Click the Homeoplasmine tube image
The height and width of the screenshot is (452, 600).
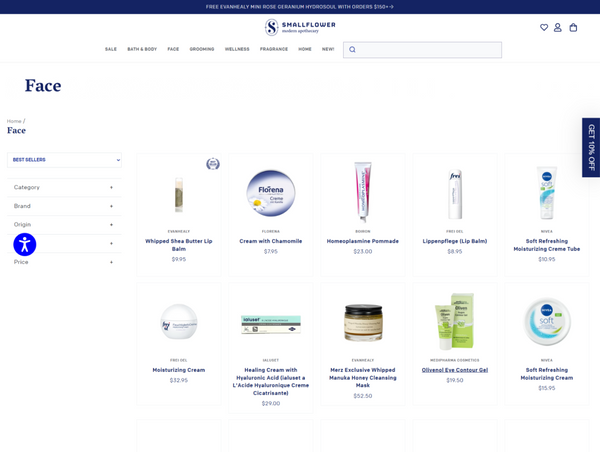tap(363, 192)
